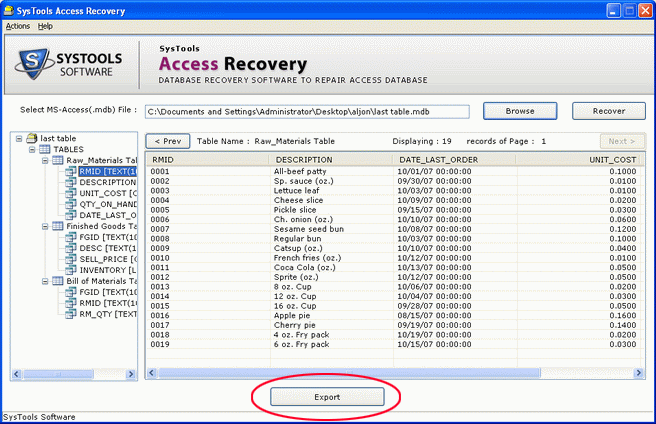Click cell 'Sp. sauce (oz.)'
This screenshot has height=424, width=656.
[x=303, y=181]
